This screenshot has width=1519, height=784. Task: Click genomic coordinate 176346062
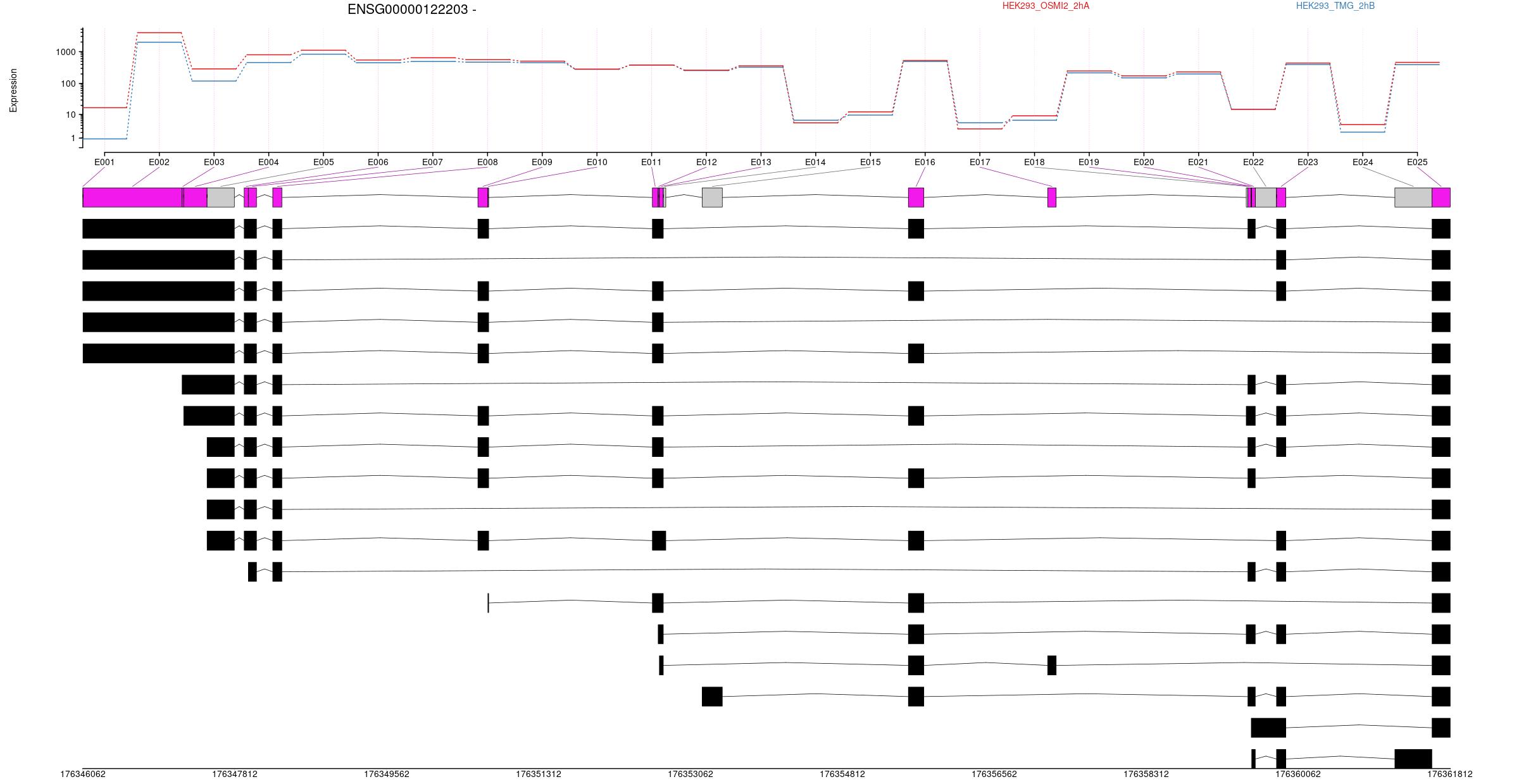click(x=83, y=775)
